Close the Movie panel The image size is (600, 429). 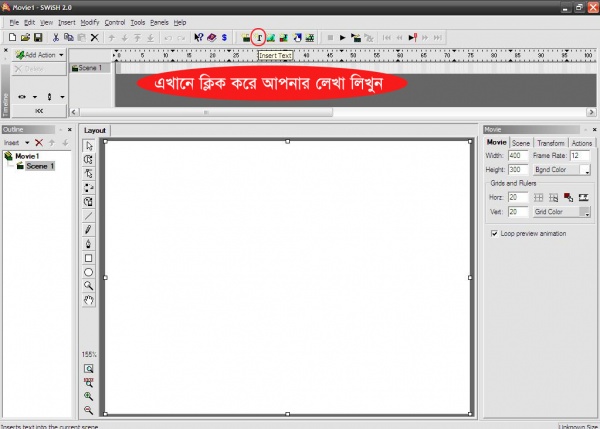(594, 130)
